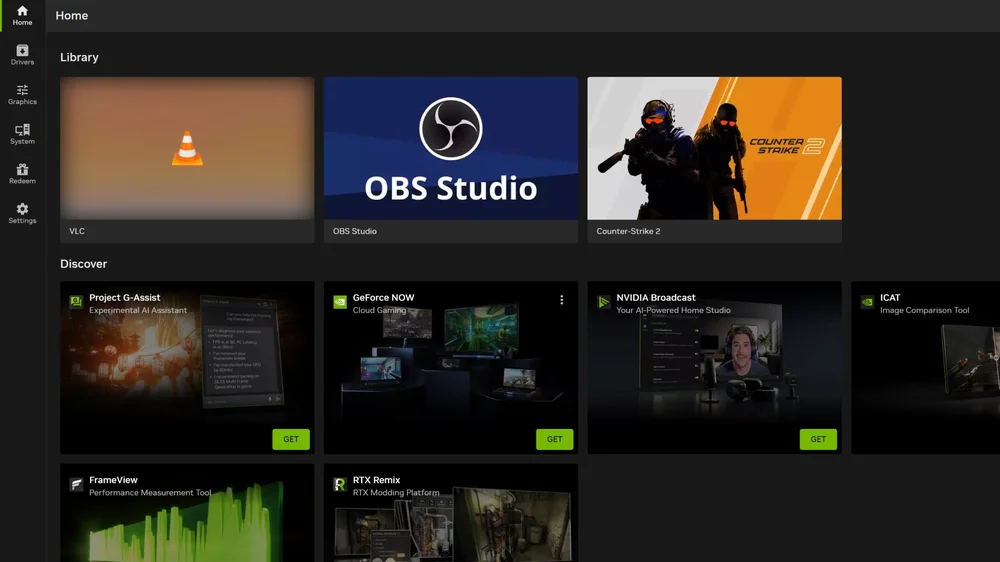Click the 'Library' section heading

pos(79,57)
